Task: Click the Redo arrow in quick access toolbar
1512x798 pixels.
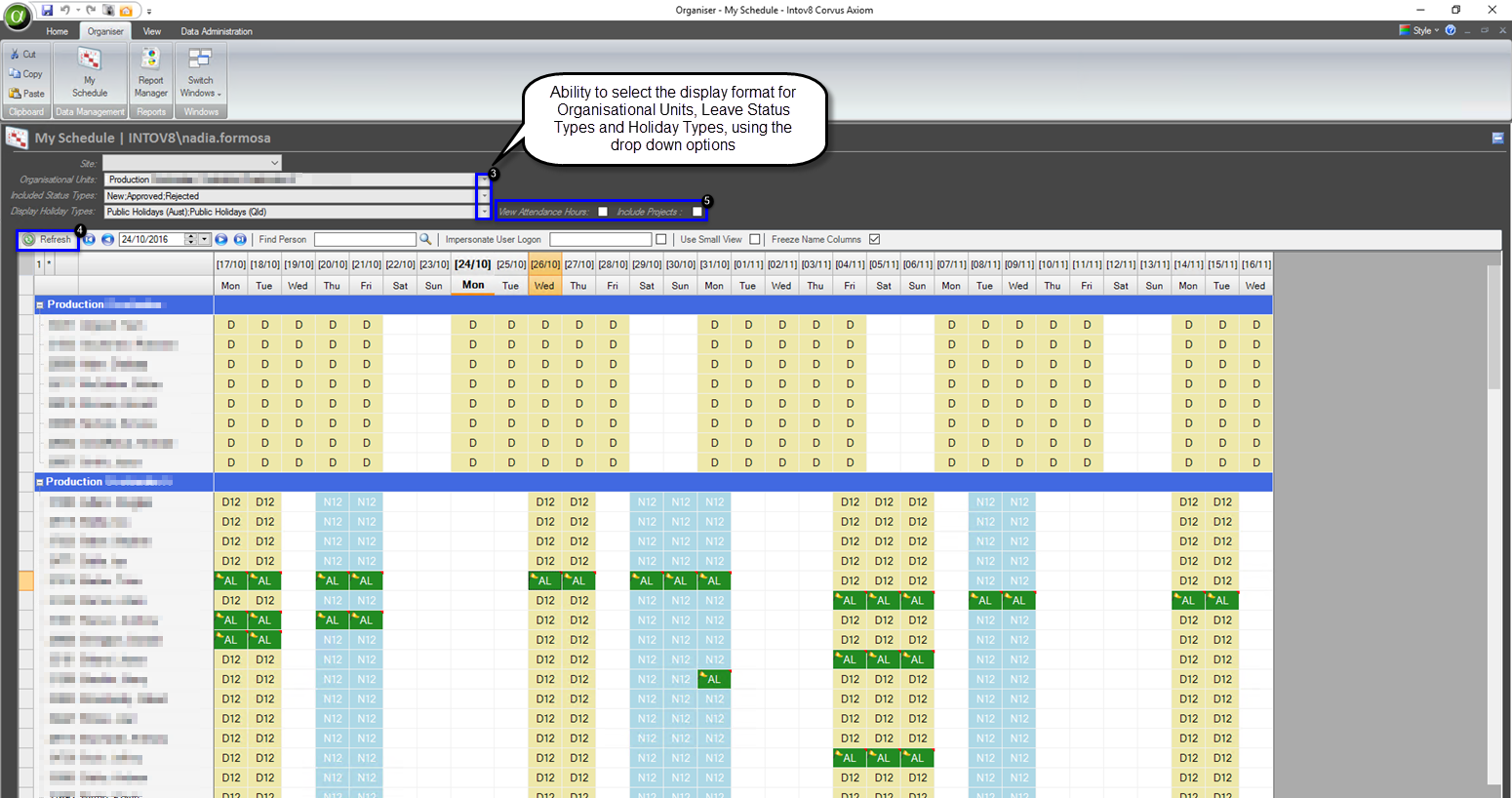Action: 91,10
